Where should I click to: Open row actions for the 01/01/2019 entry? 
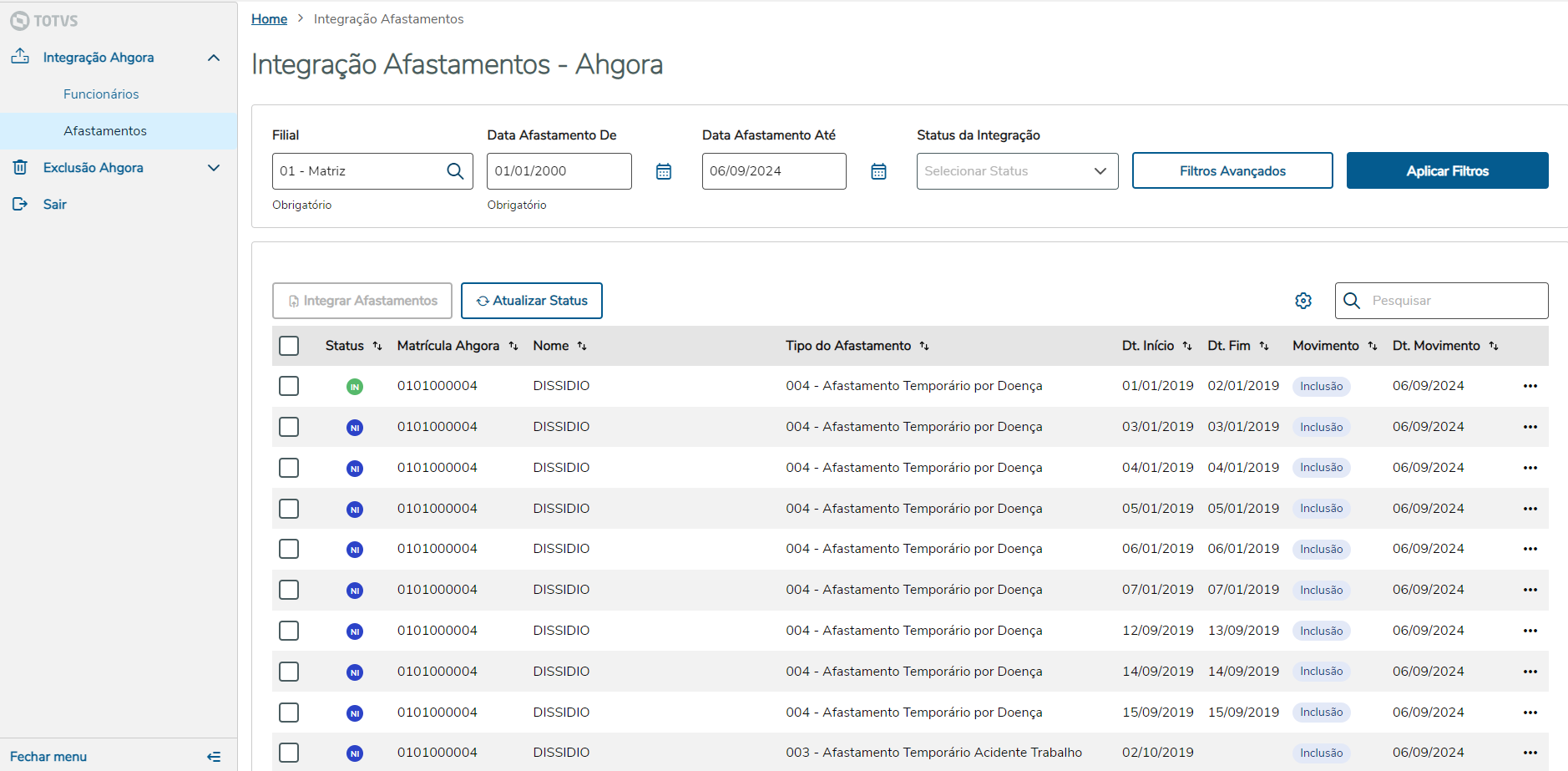(x=1530, y=386)
